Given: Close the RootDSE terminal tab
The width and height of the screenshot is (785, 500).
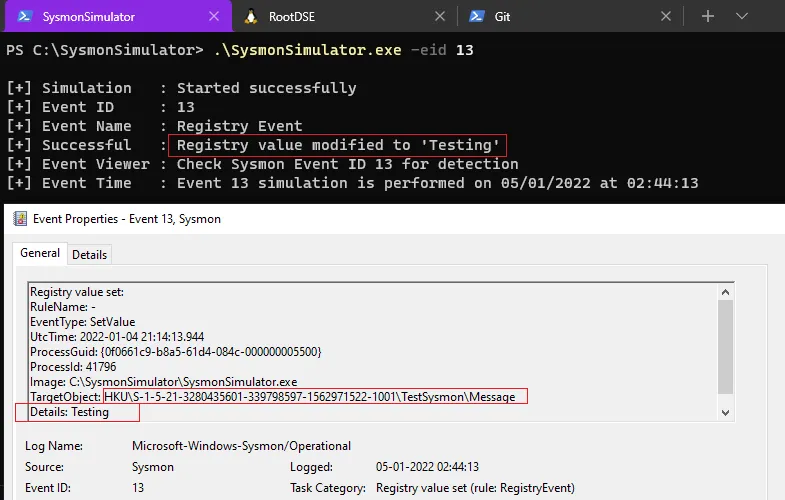Looking at the screenshot, I should [440, 16].
